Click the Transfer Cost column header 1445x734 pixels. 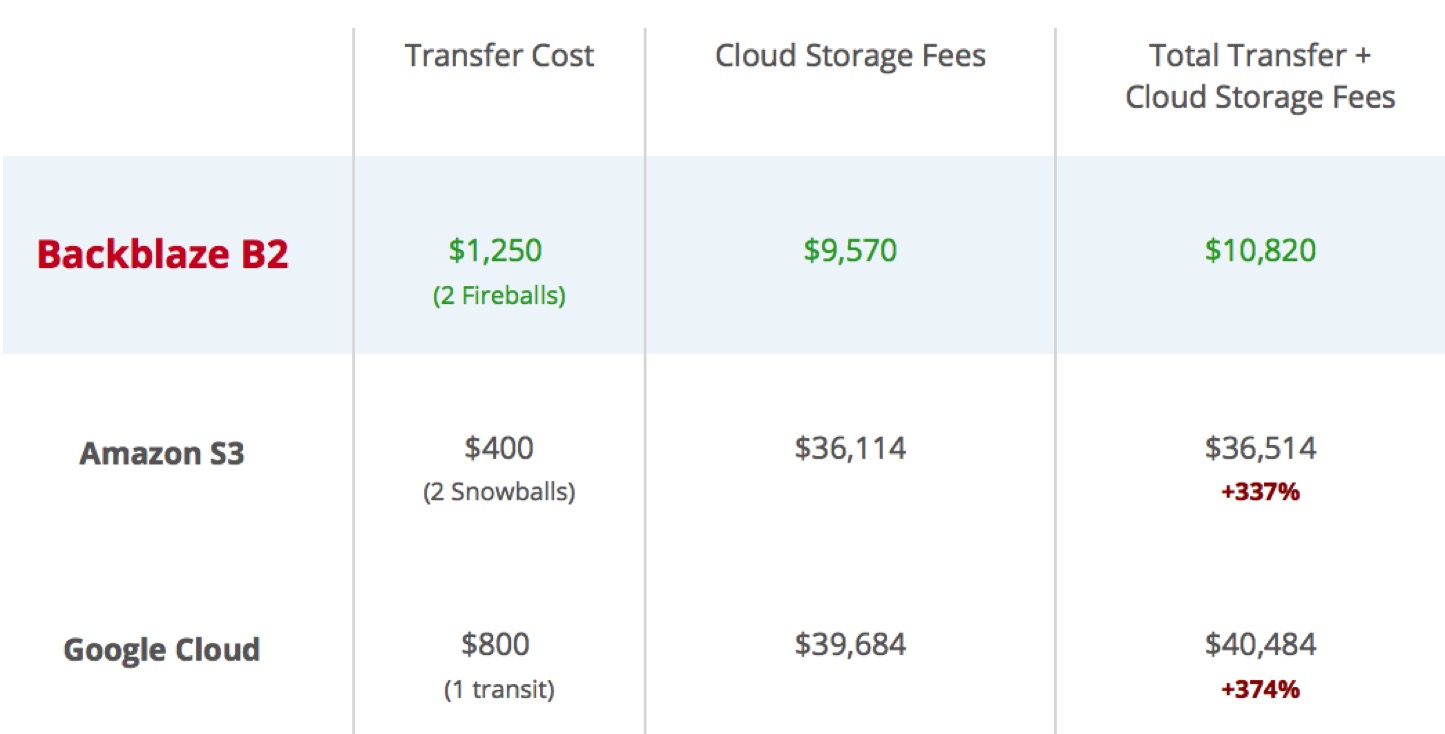pos(499,56)
